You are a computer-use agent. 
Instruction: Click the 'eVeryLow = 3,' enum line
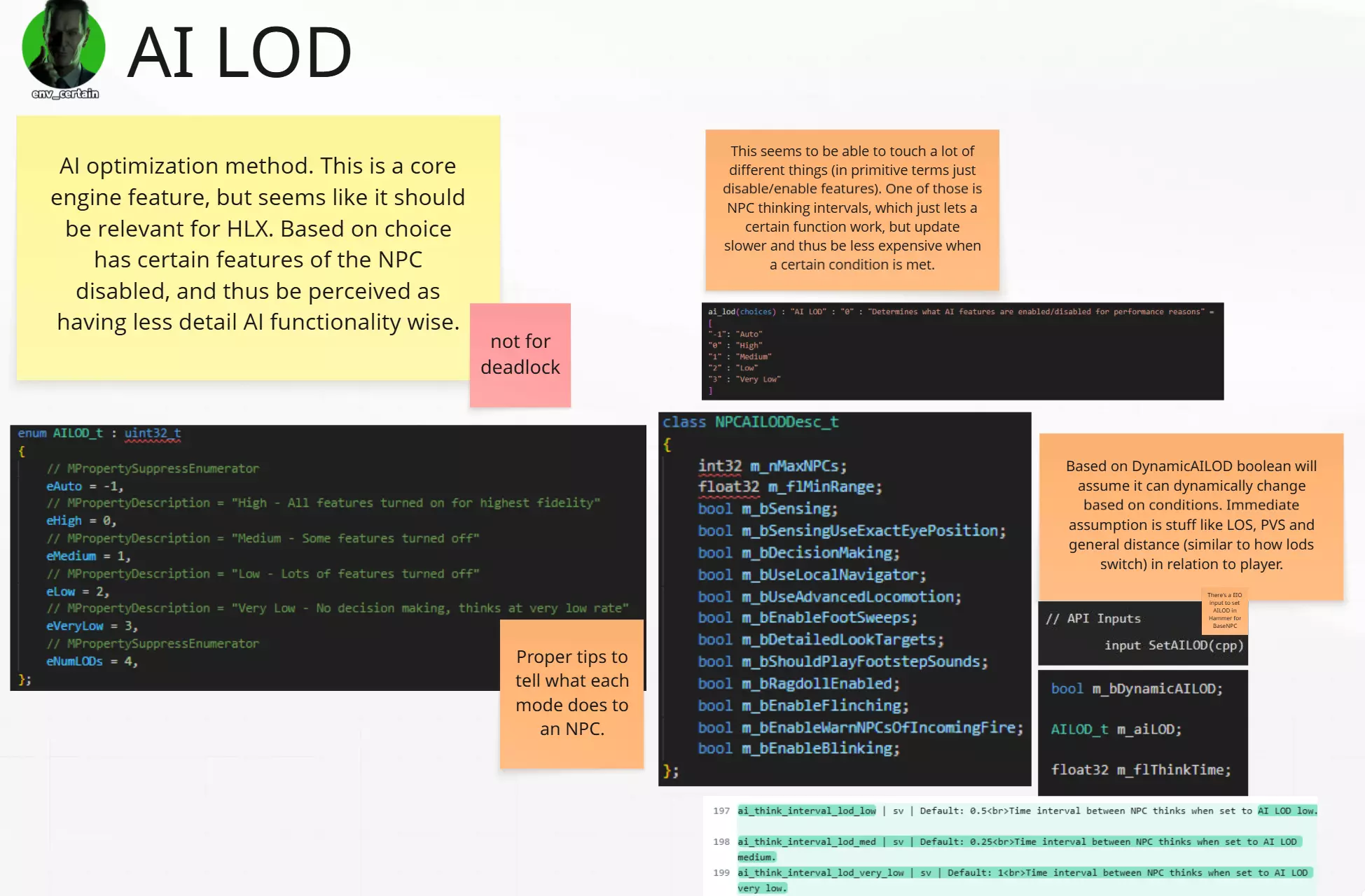click(x=92, y=626)
